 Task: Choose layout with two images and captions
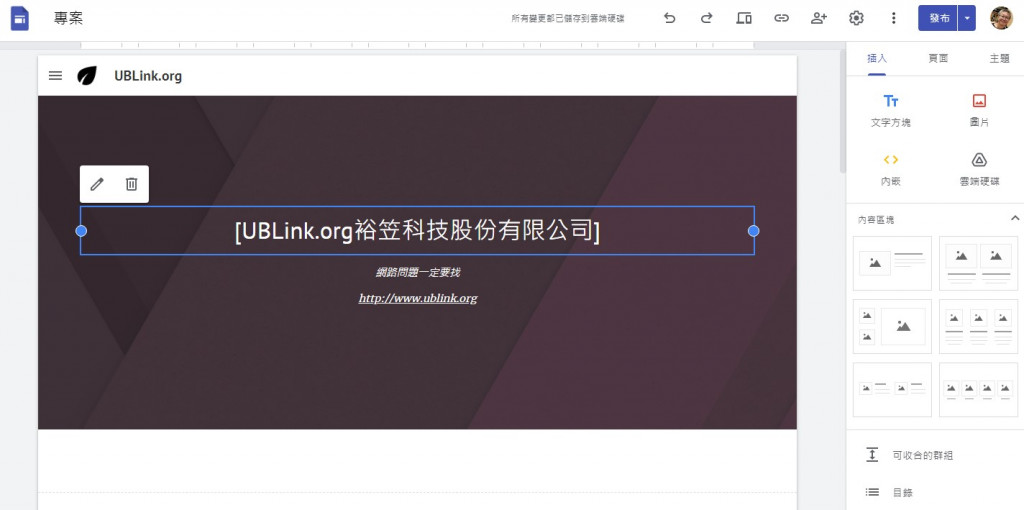(978, 263)
